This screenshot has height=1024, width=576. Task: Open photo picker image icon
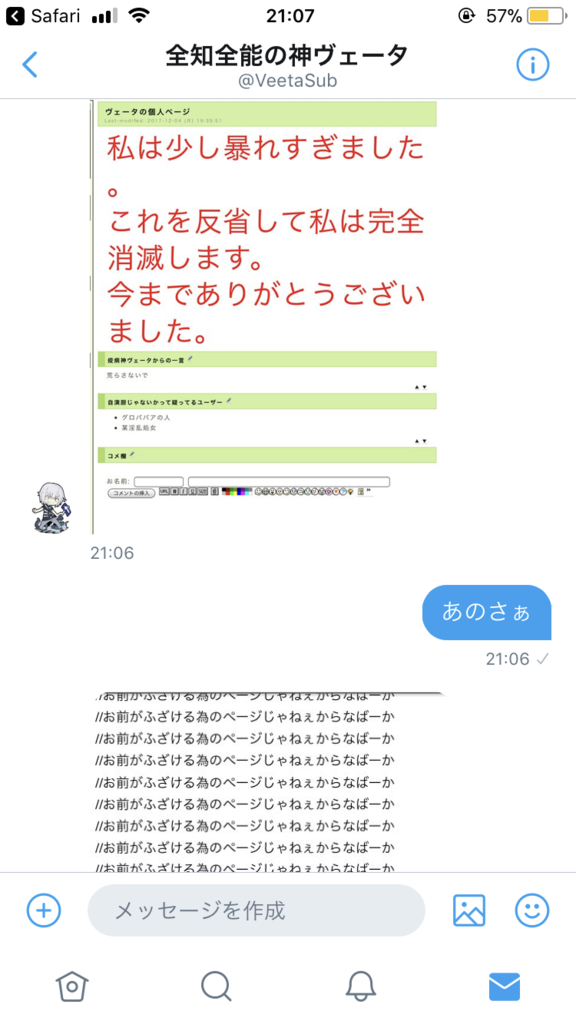tap(469, 910)
